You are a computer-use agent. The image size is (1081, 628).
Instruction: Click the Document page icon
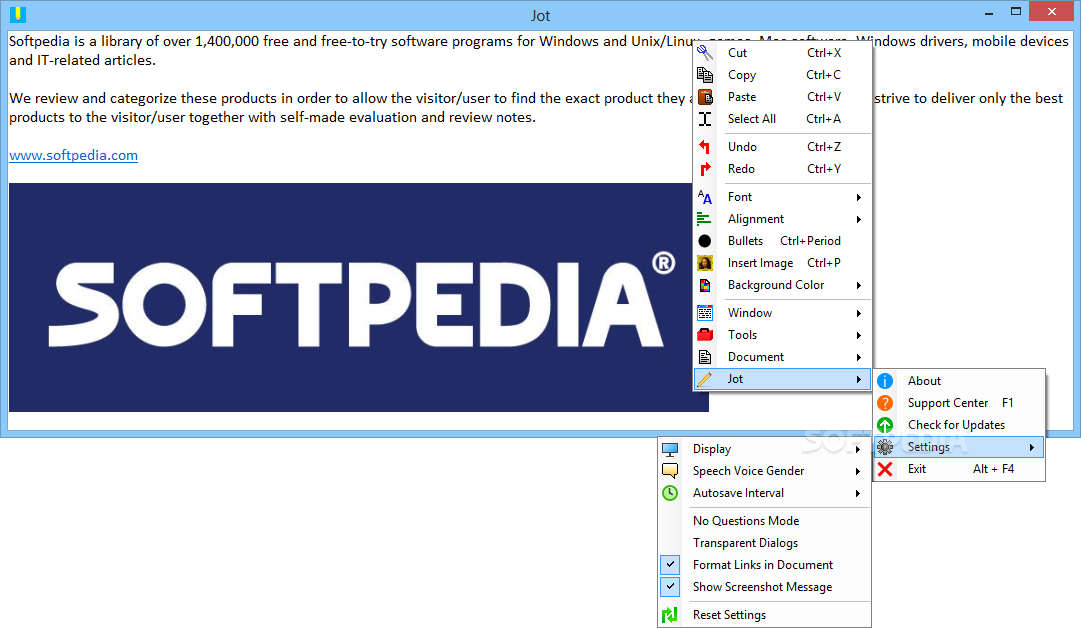coord(705,356)
